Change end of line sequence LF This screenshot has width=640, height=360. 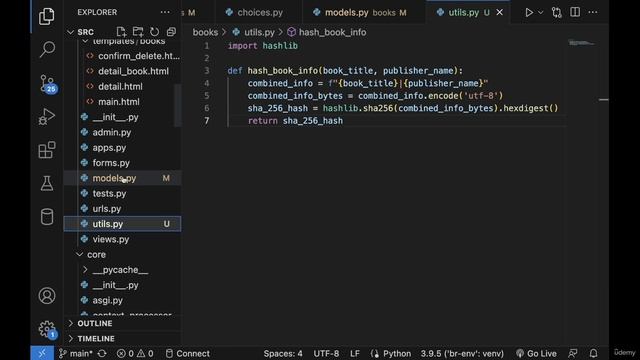click(355, 353)
